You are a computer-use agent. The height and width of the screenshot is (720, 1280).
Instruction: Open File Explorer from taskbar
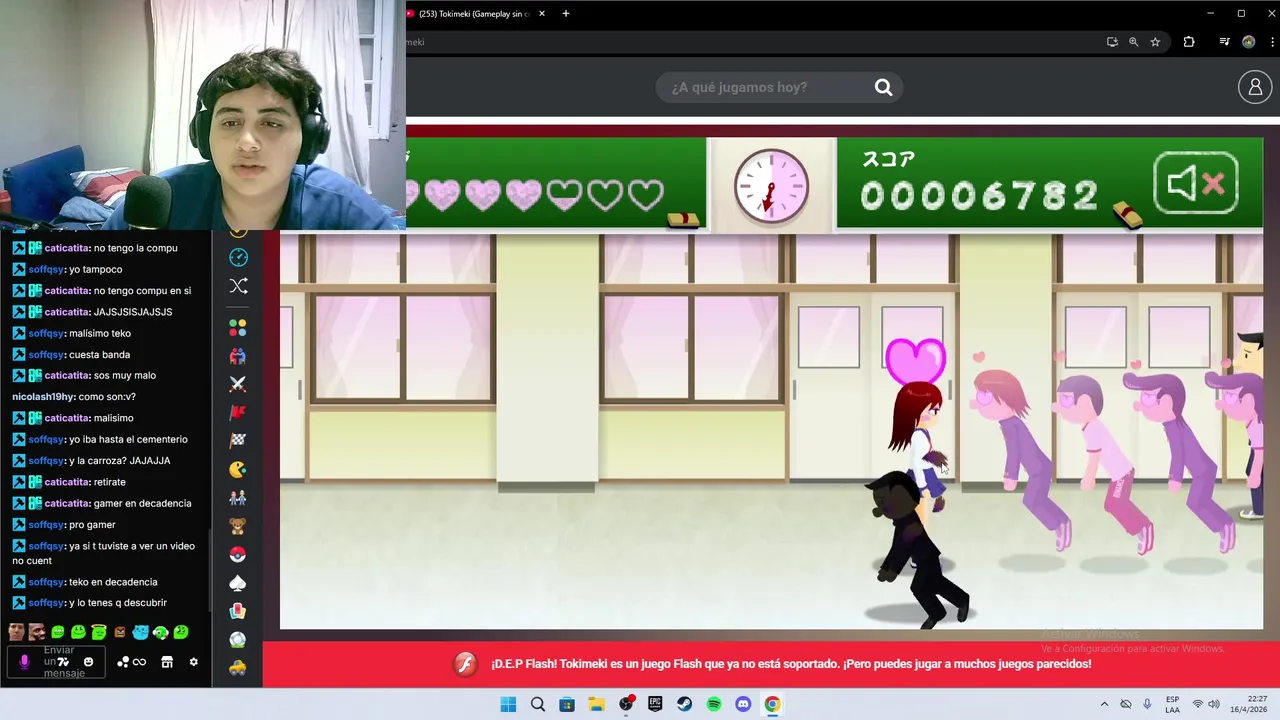coord(596,704)
